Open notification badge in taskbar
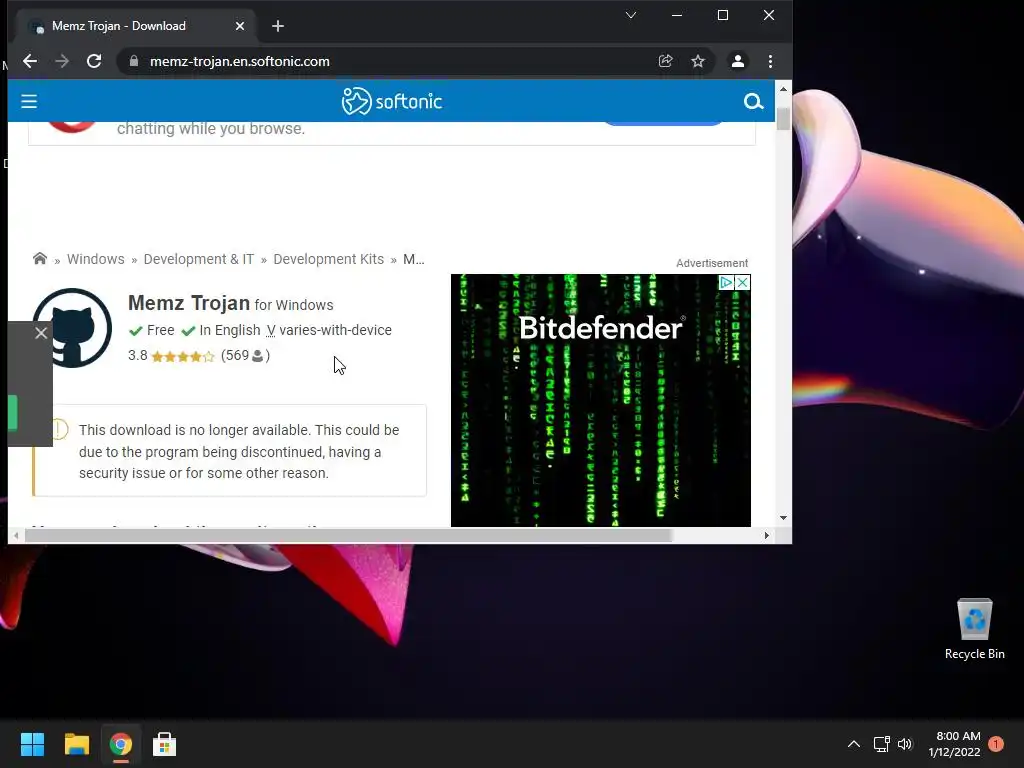The width and height of the screenshot is (1024, 768). click(x=996, y=744)
